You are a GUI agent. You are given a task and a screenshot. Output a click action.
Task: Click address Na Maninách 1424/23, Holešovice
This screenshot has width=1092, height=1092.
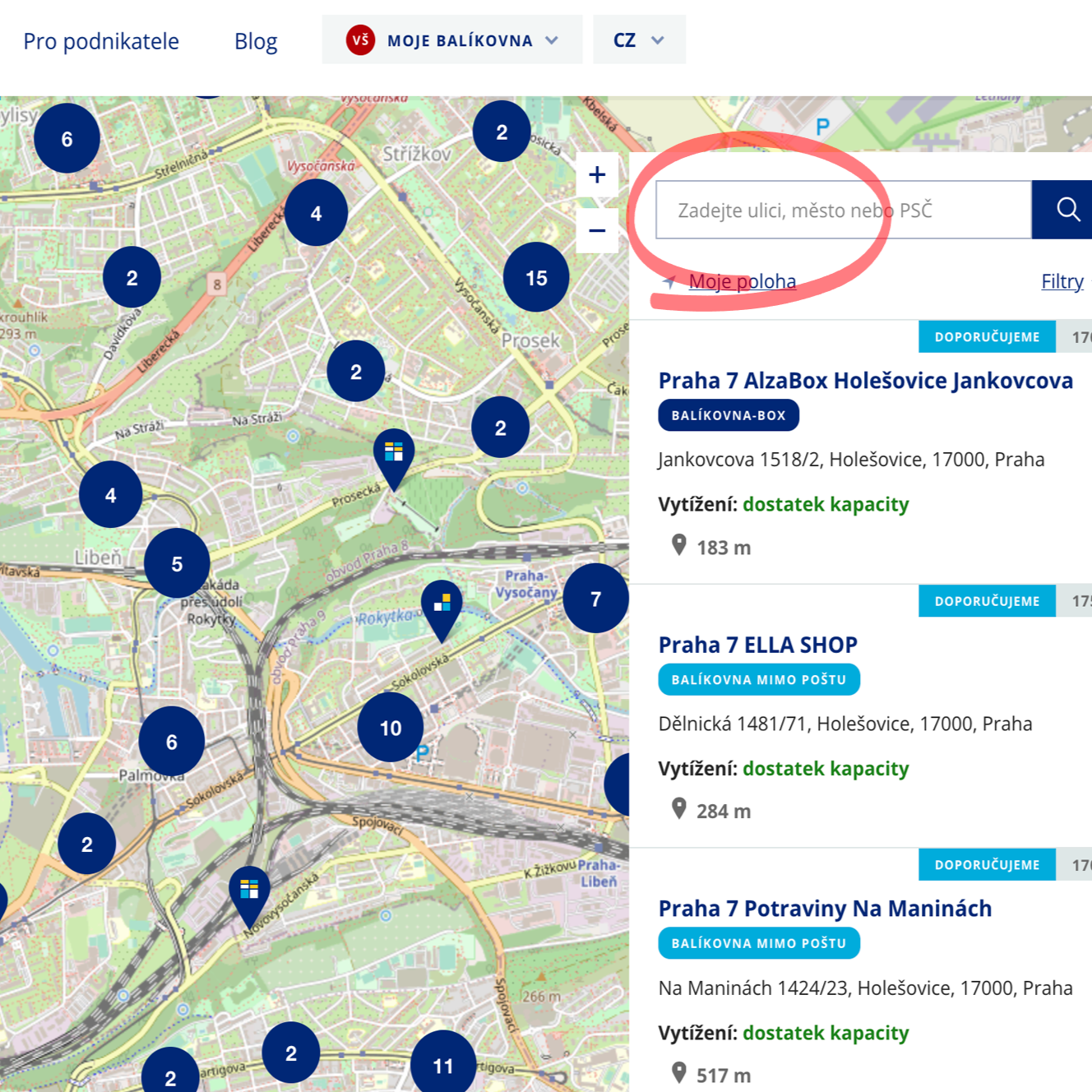click(x=865, y=988)
